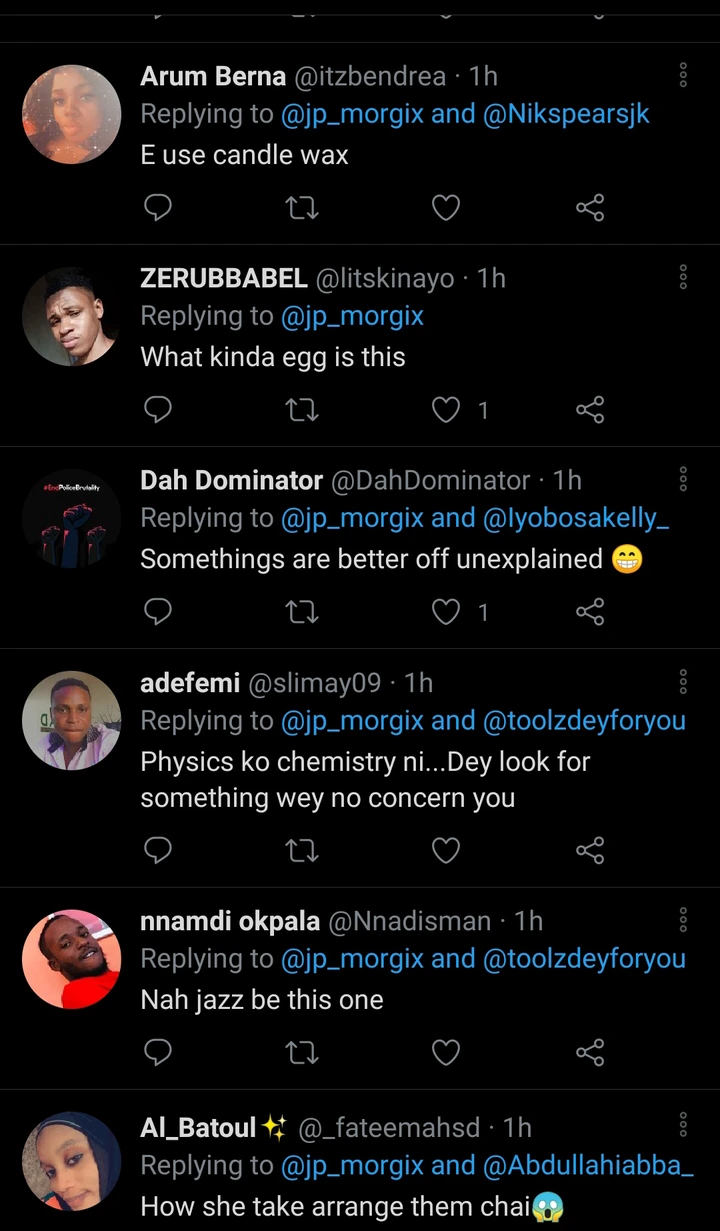Viewport: 720px width, 1231px height.
Task: Open more options on Dah Dominator's tweet
Action: 683,479
